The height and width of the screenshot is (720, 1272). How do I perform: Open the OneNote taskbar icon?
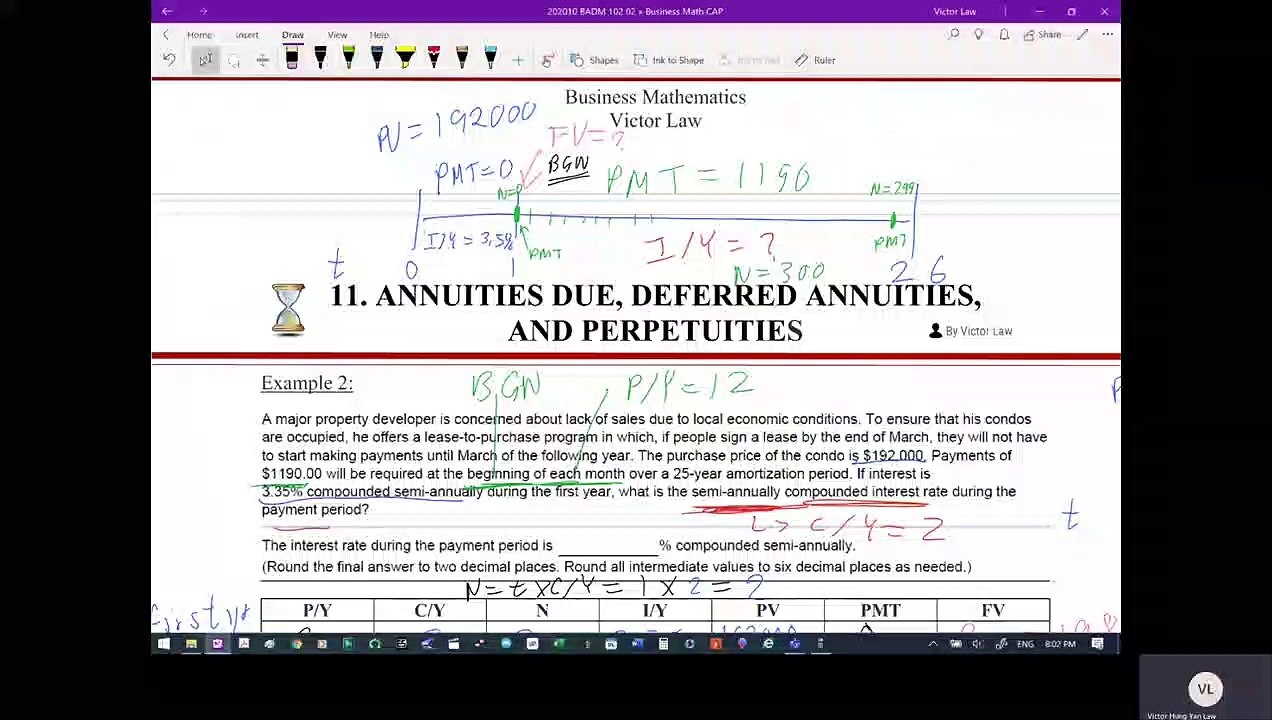pyautogui.click(x=217, y=644)
